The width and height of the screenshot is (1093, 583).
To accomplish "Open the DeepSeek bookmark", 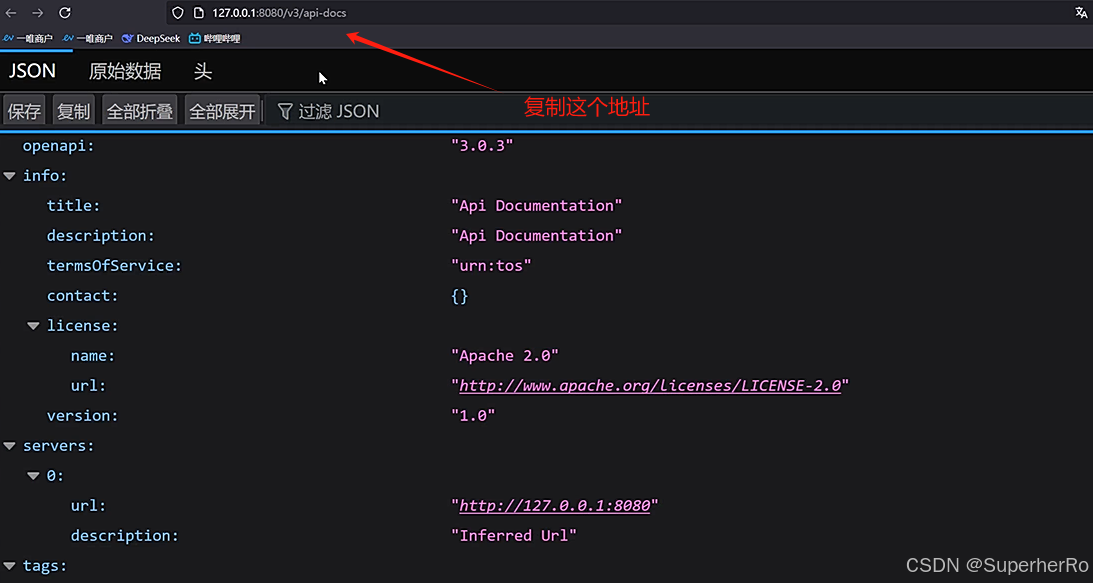I will pos(151,38).
